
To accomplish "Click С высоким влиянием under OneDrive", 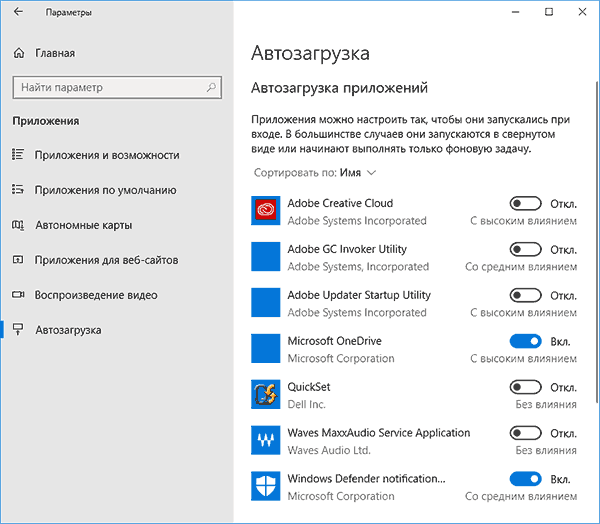I will click(523, 358).
